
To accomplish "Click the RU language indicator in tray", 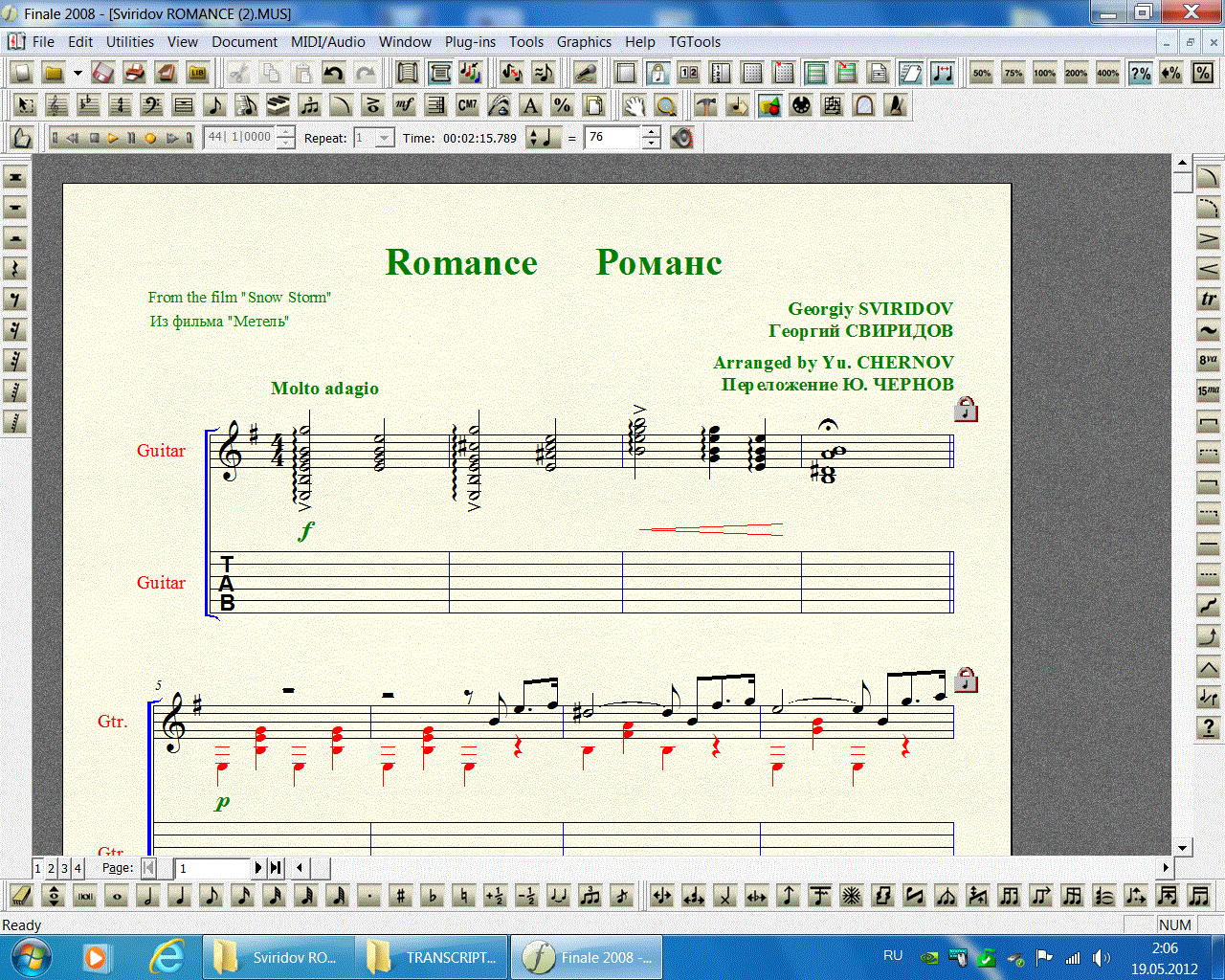I will point(893,955).
